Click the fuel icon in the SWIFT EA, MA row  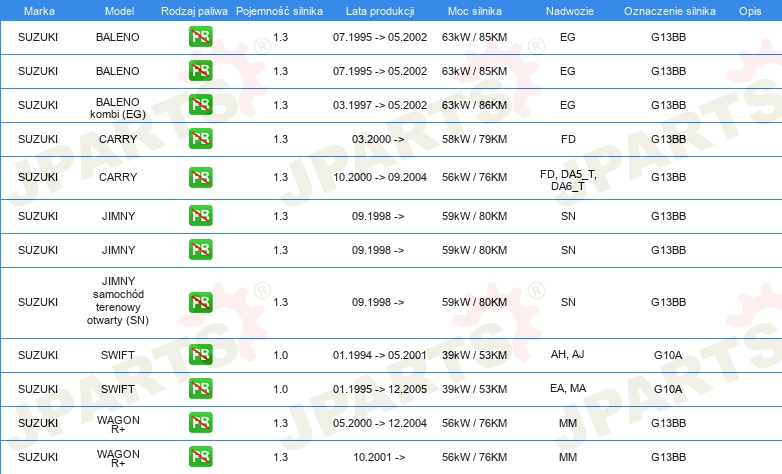200,389
